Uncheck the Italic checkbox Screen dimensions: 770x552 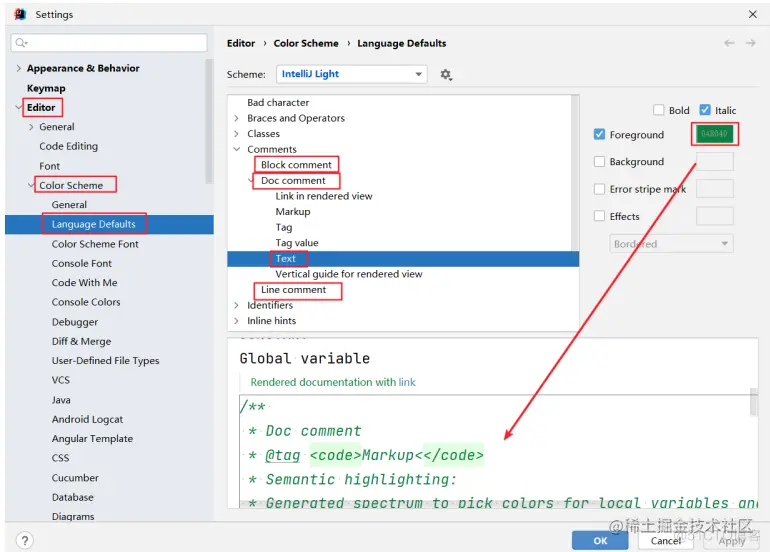click(705, 110)
